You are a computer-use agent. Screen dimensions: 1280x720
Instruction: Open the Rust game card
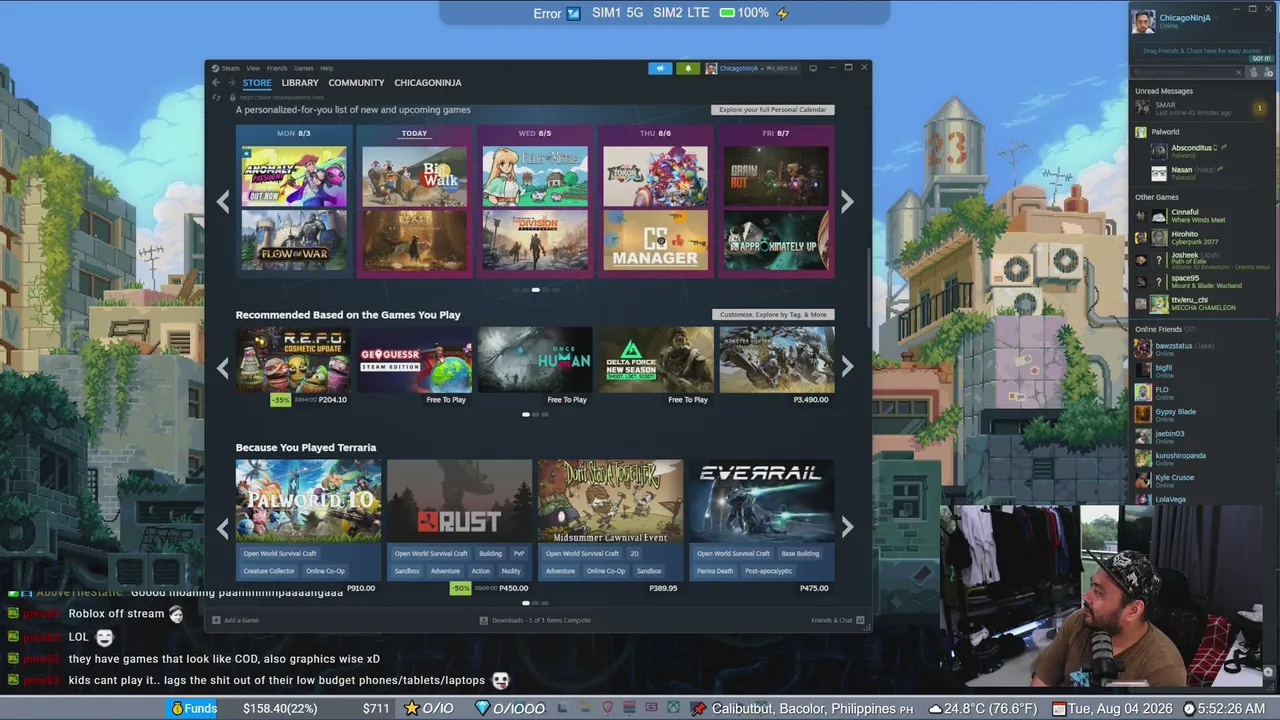click(x=459, y=520)
